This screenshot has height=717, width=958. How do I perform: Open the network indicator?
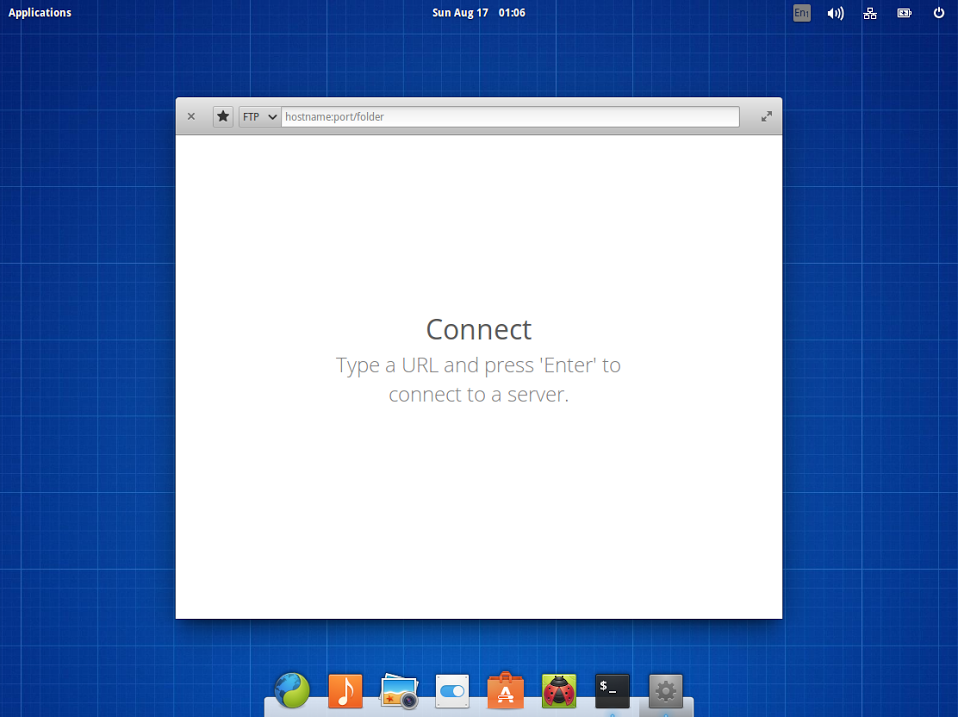click(870, 13)
